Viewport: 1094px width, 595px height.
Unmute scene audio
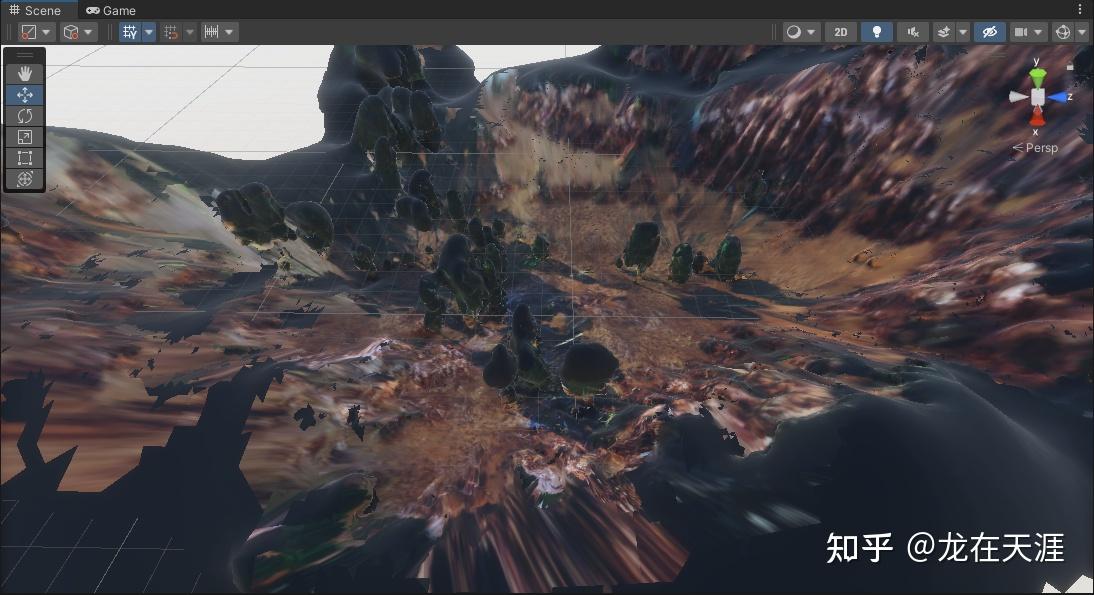(912, 31)
